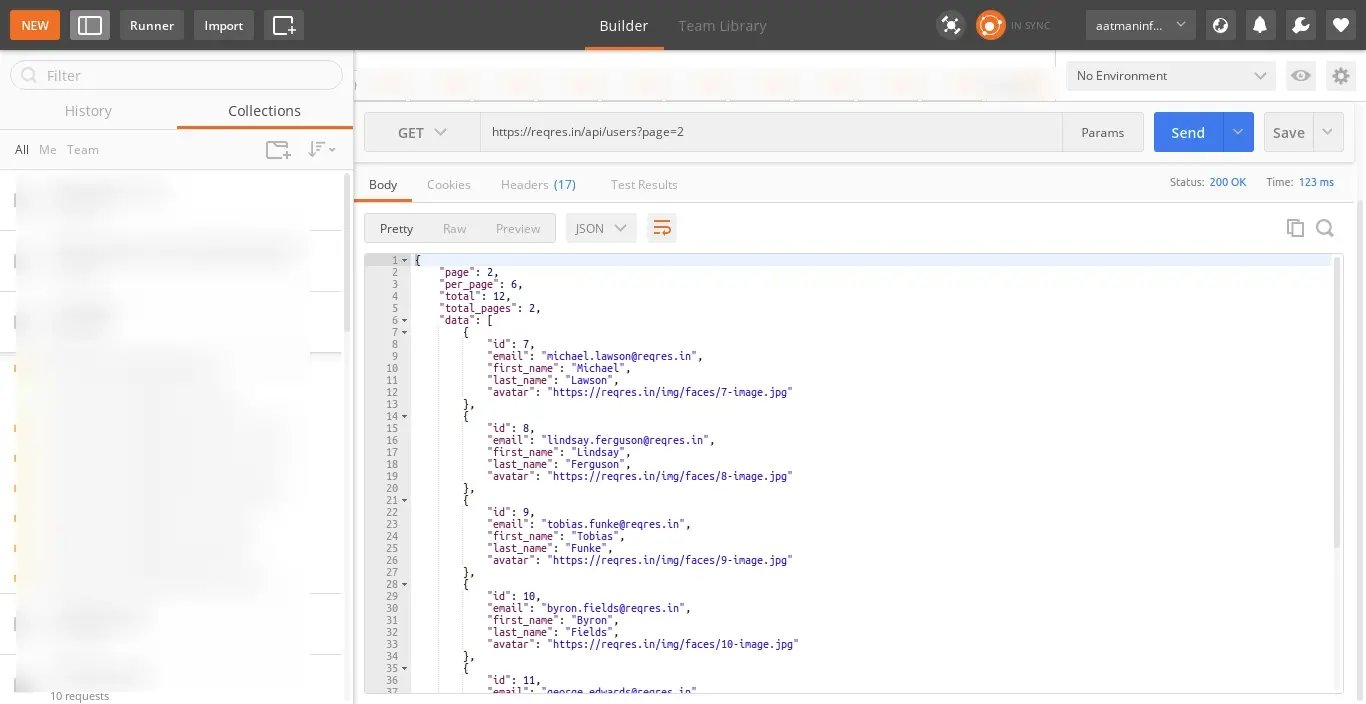Toggle the sidebar layout icon
The image size is (1366, 704).
pyautogui.click(x=90, y=25)
